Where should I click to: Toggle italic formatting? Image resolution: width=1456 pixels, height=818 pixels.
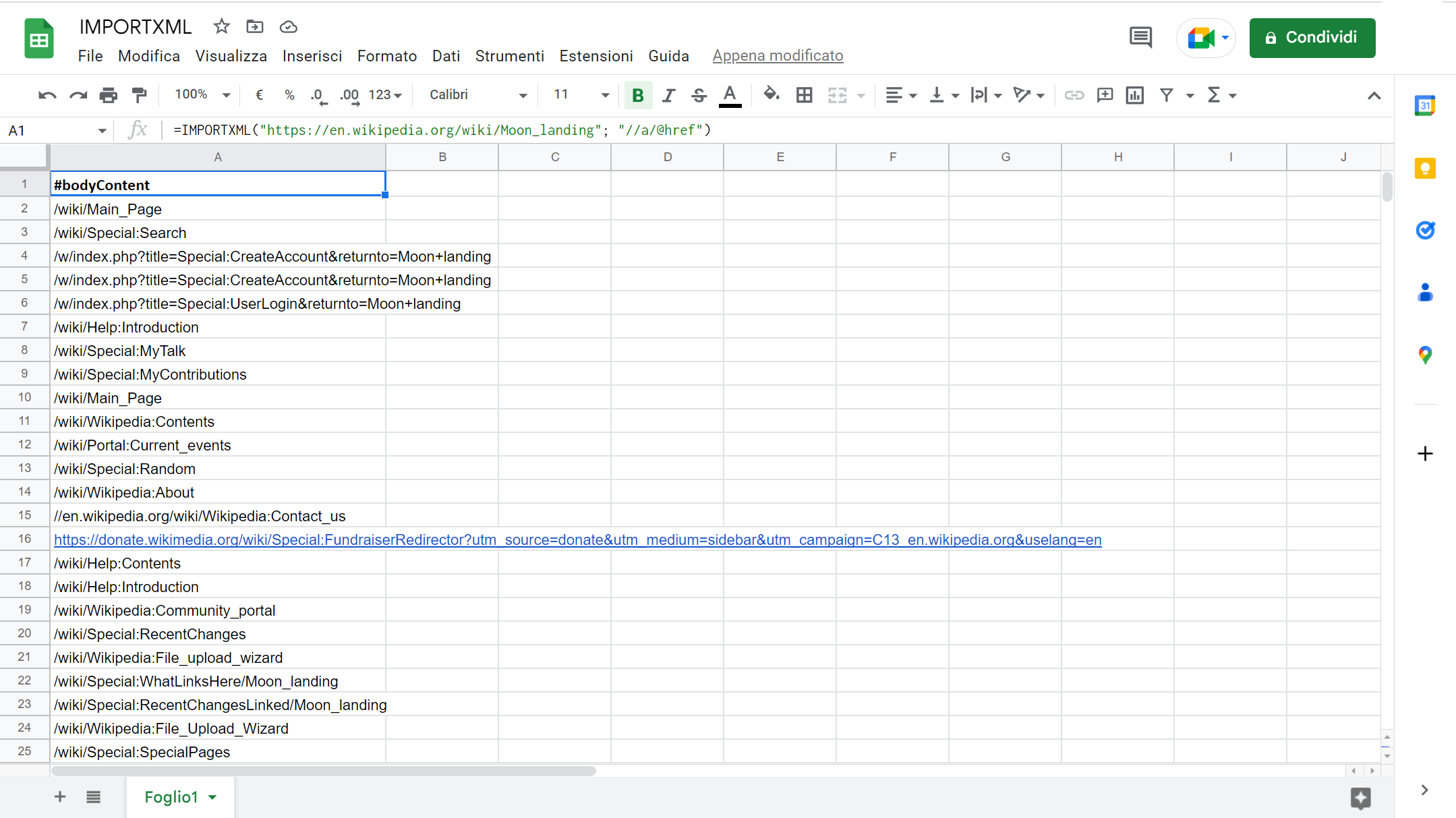[x=668, y=95]
